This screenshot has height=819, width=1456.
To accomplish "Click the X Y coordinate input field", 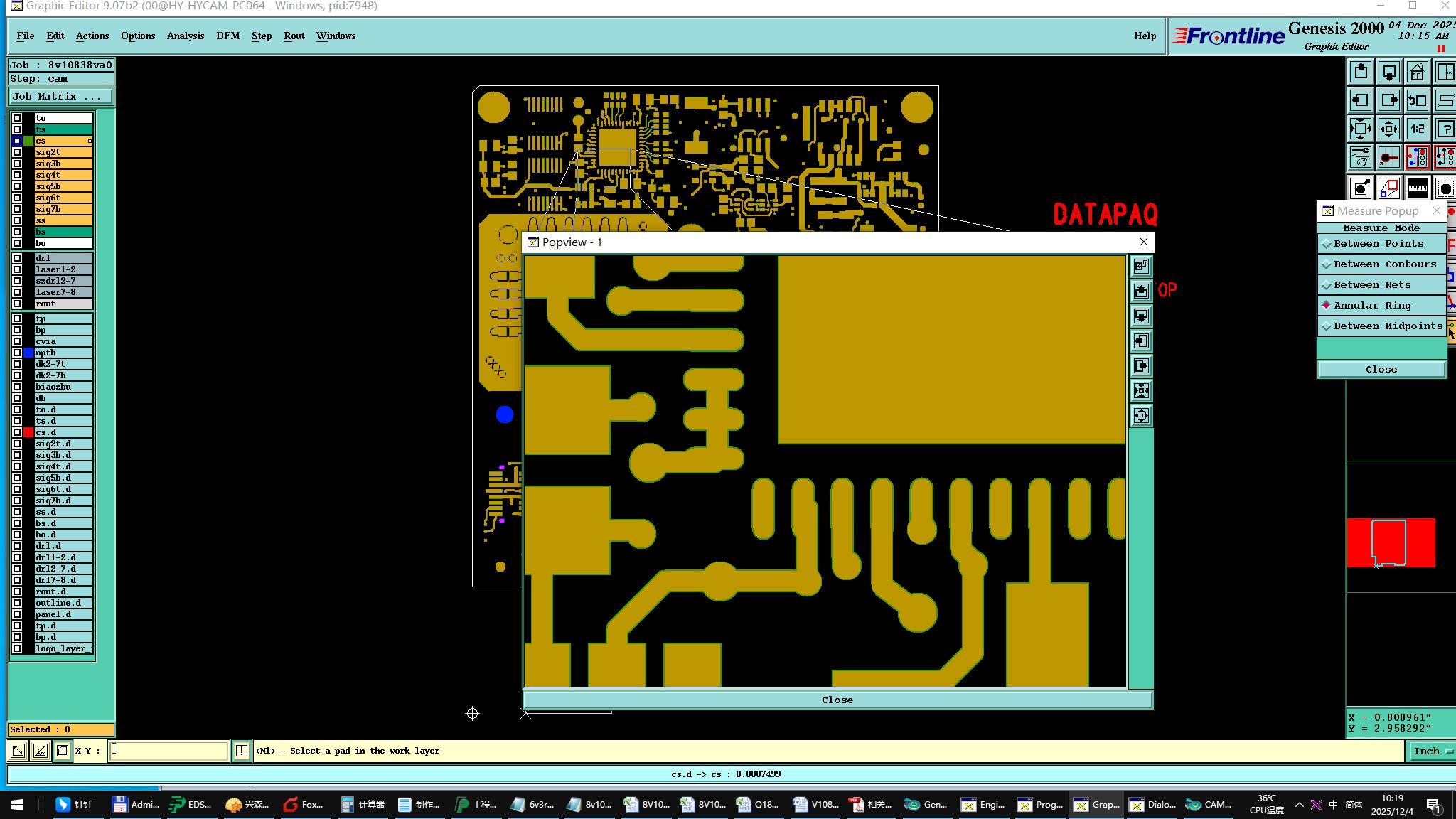I will tap(168, 751).
